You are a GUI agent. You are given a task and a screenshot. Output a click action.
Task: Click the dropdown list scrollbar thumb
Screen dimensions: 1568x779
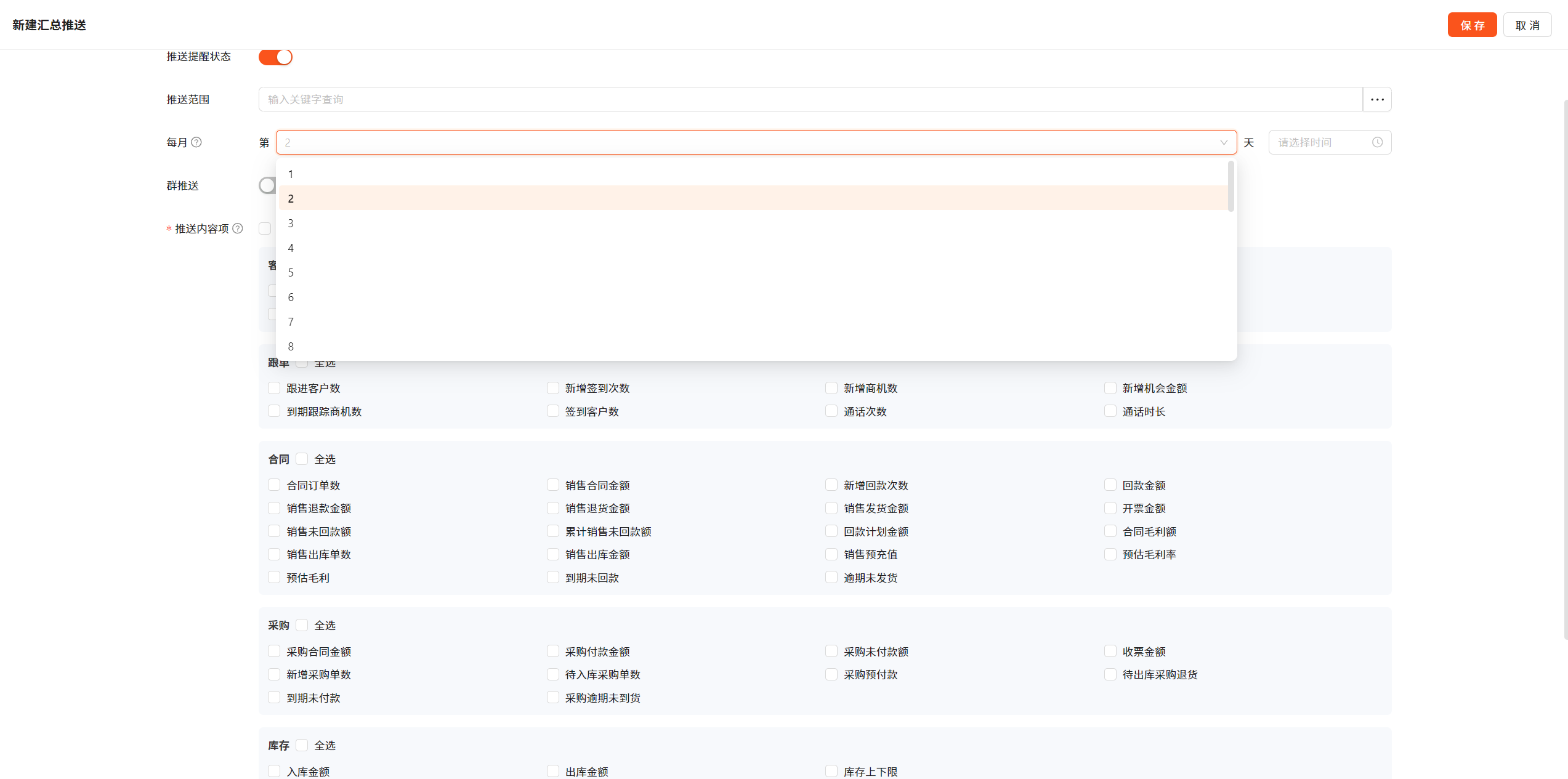(x=1231, y=186)
